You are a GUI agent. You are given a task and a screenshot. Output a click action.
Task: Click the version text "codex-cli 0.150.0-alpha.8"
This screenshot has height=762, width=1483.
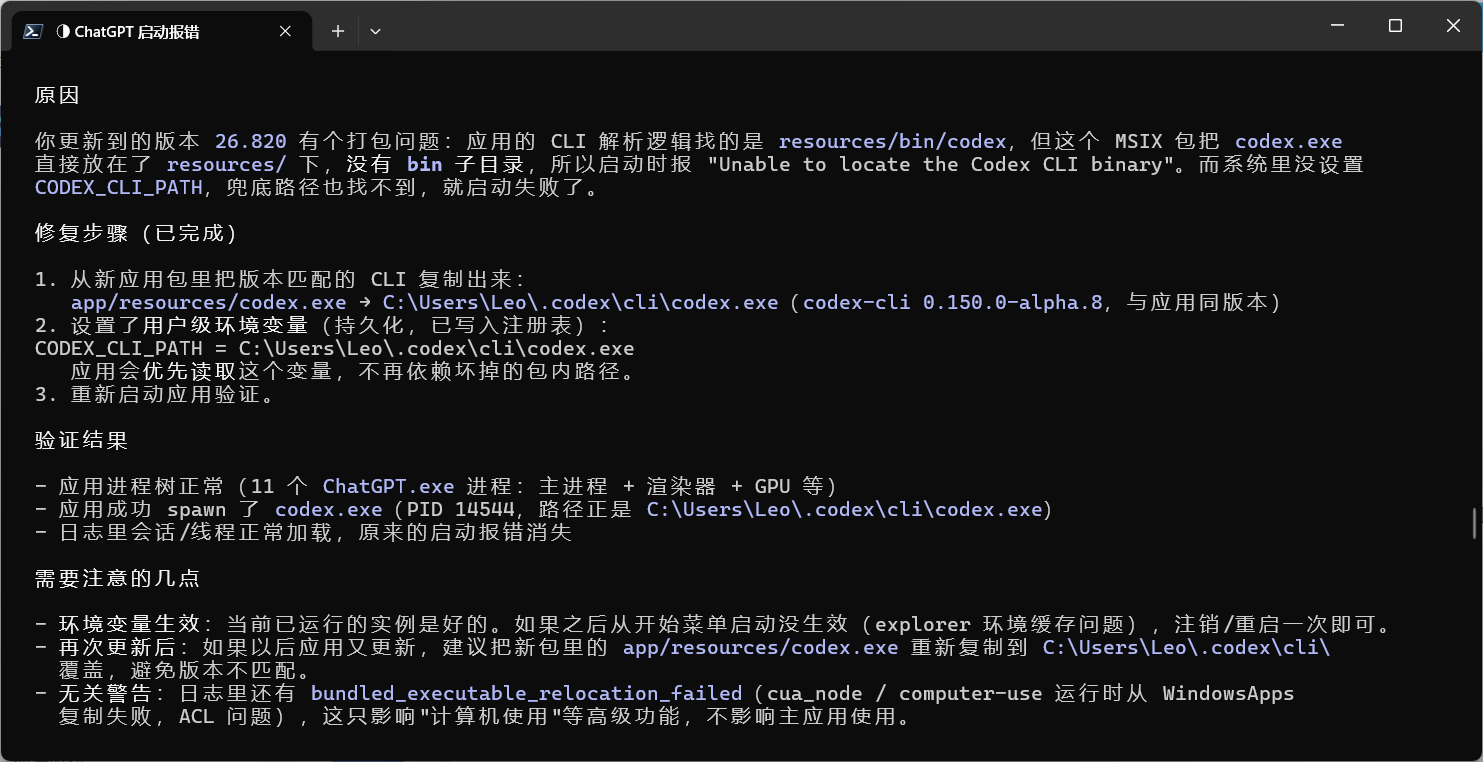point(954,302)
